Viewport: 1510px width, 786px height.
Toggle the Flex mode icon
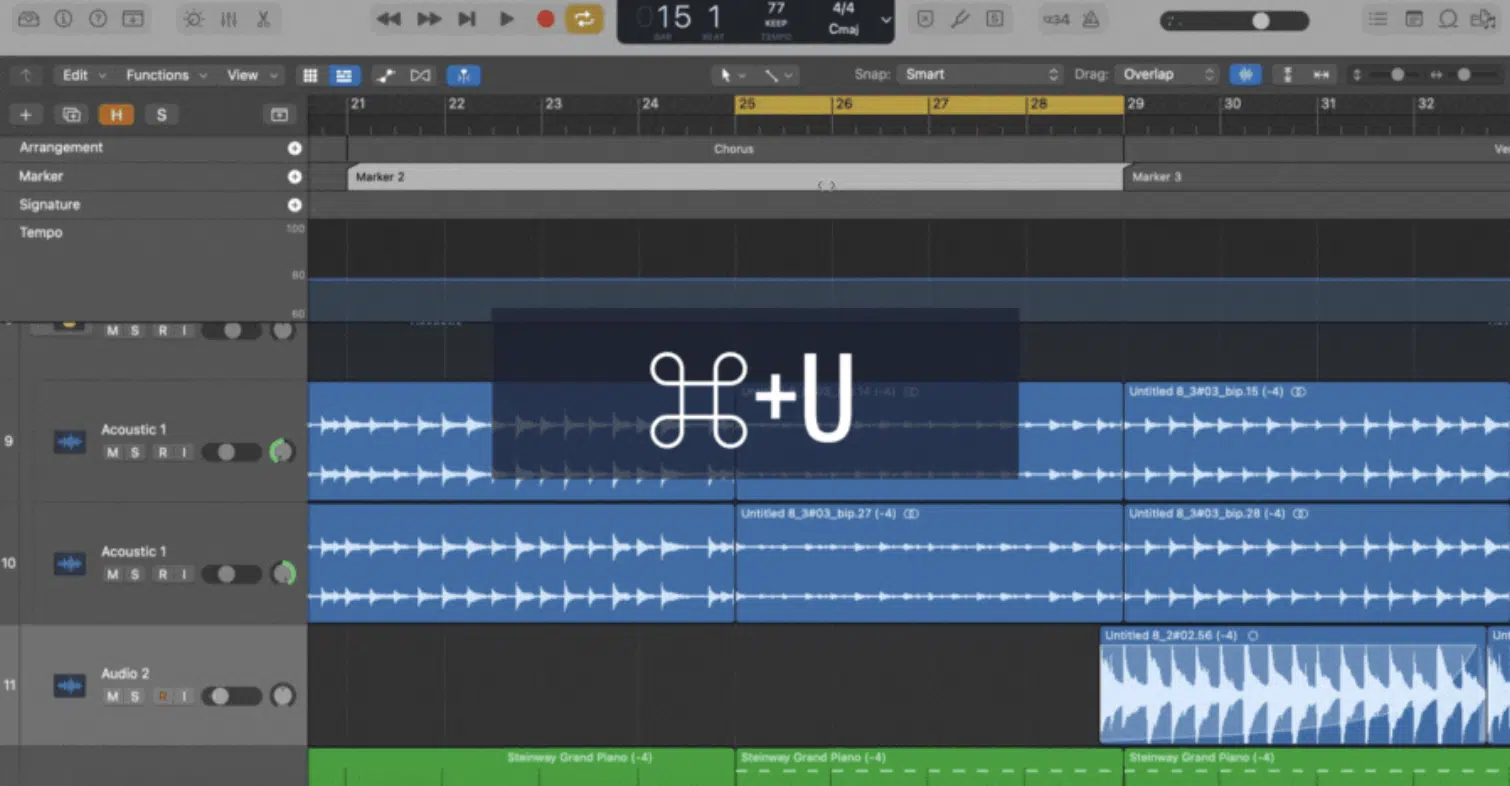[420, 75]
